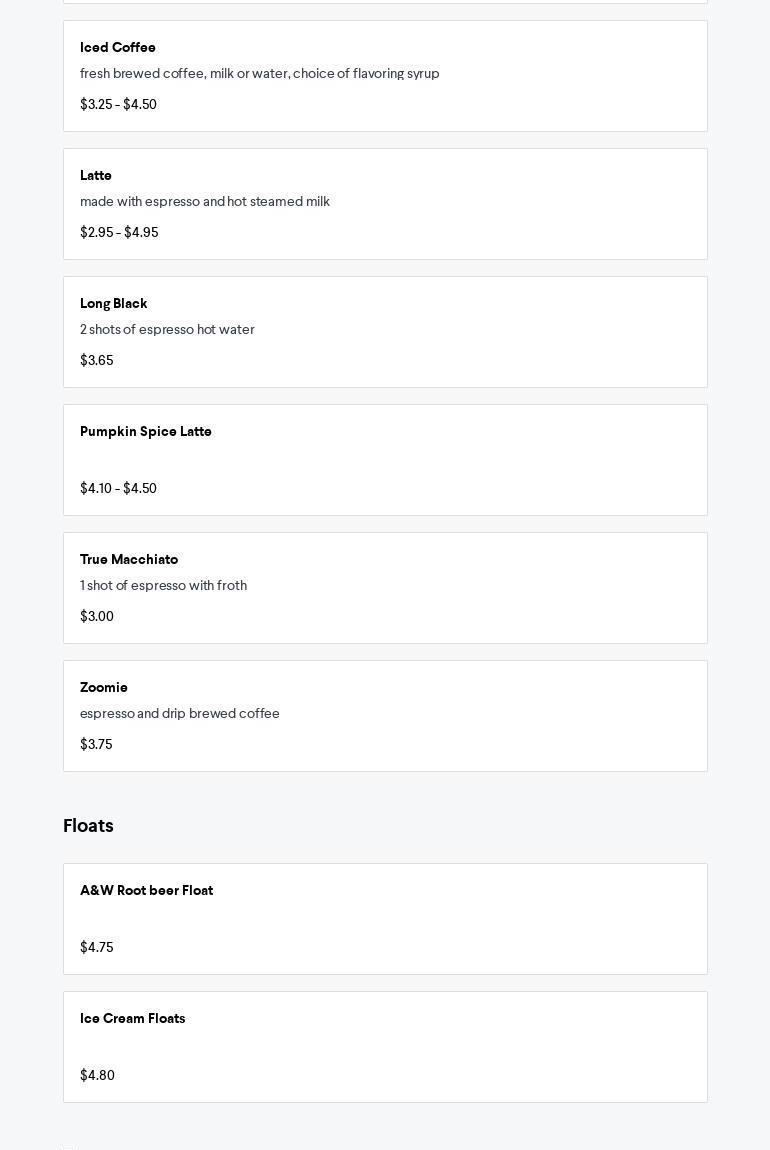The width and height of the screenshot is (770, 1150).
Task: Click "2 shots of espresso hot water" text
Action: (x=167, y=330)
